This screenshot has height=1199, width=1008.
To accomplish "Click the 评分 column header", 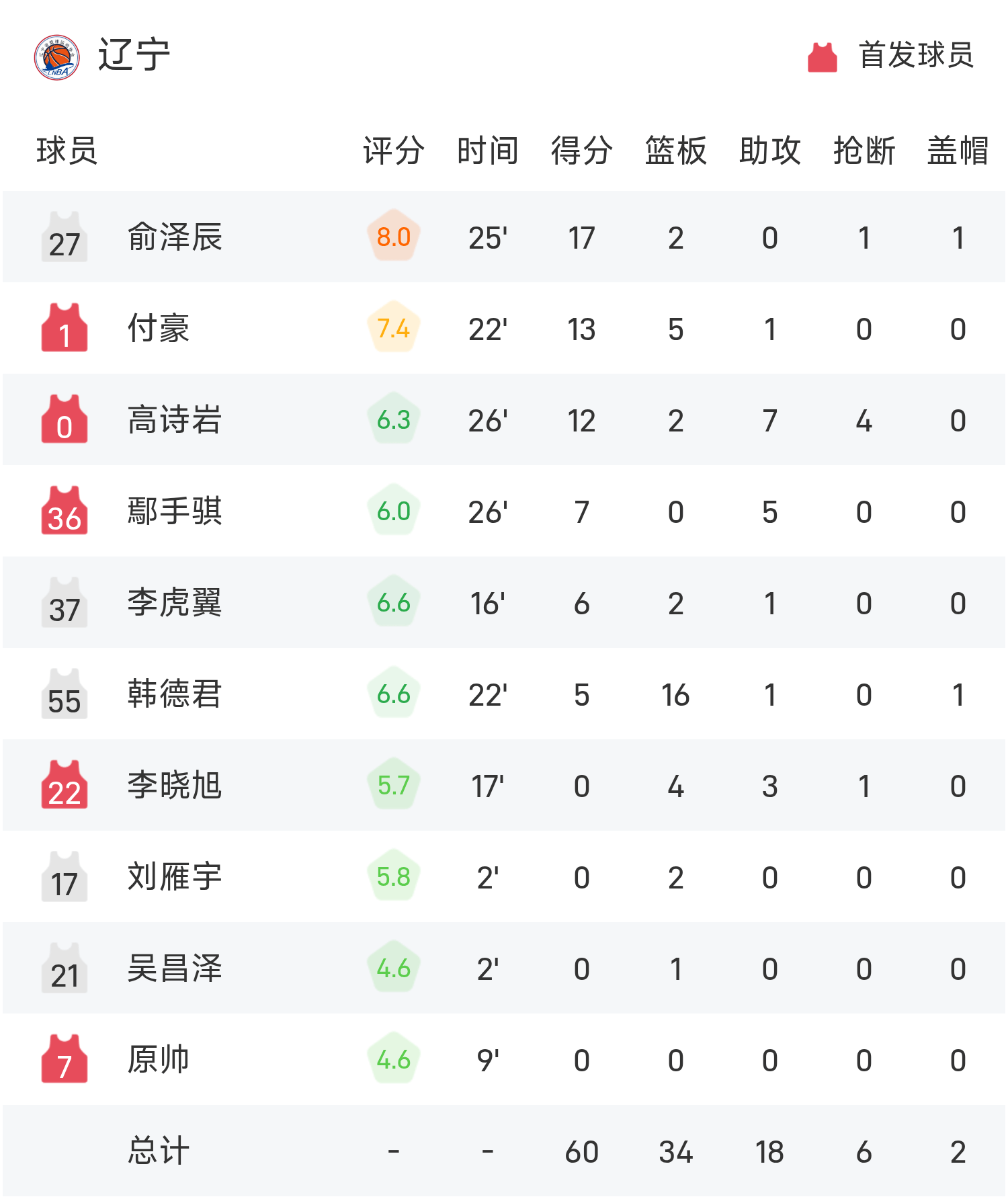I will tap(394, 151).
